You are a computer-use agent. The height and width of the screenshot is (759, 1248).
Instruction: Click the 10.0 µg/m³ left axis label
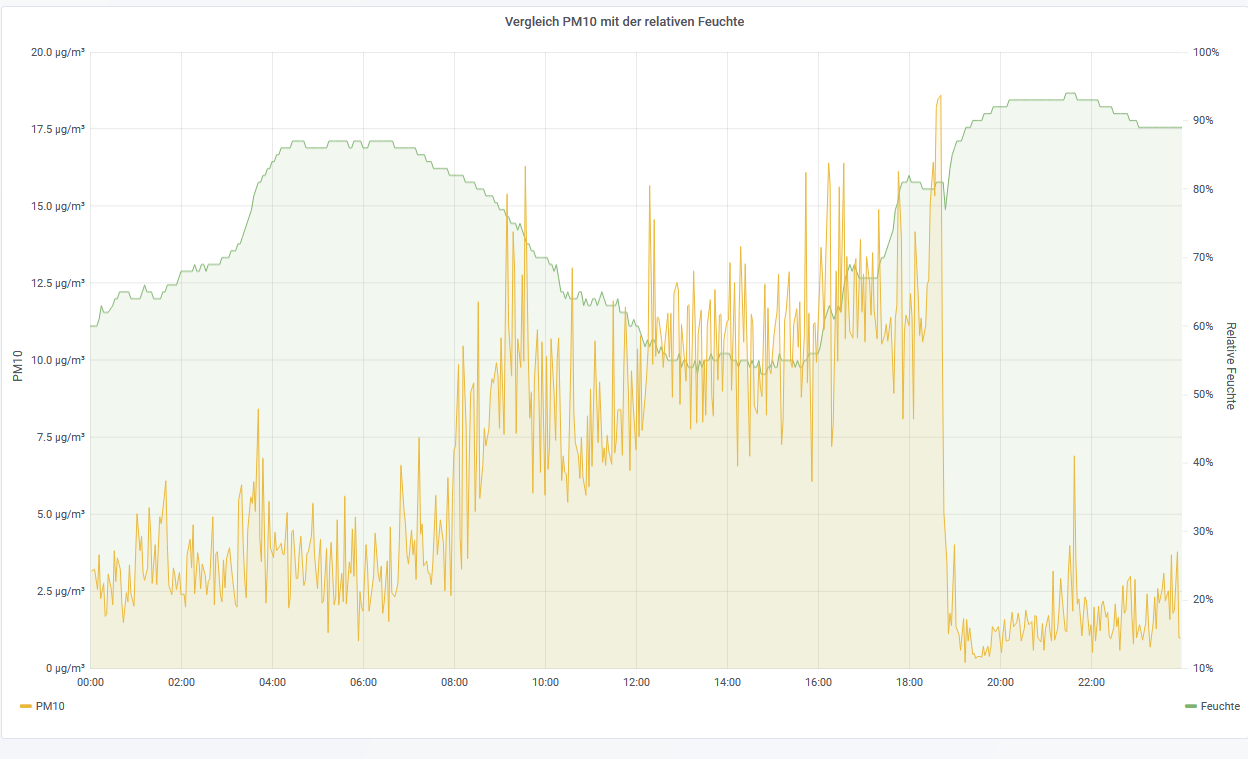(x=58, y=360)
